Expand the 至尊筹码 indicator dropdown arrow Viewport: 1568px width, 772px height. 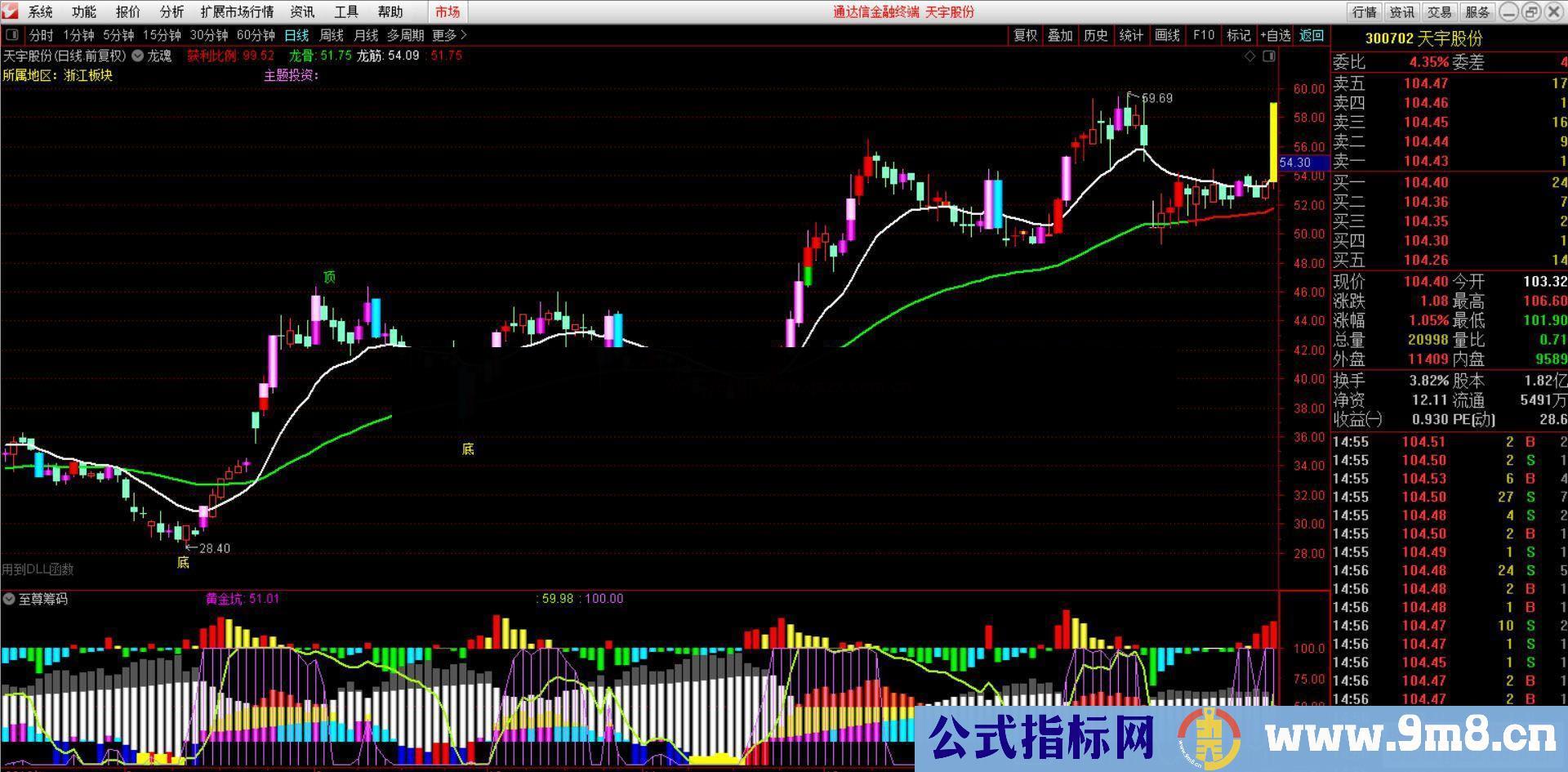tap(9, 599)
